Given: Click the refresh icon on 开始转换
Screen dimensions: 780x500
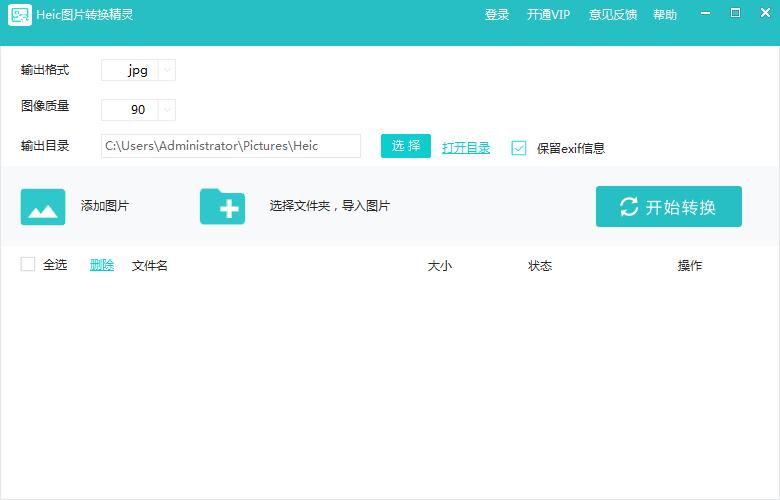Looking at the screenshot, I should (629, 207).
